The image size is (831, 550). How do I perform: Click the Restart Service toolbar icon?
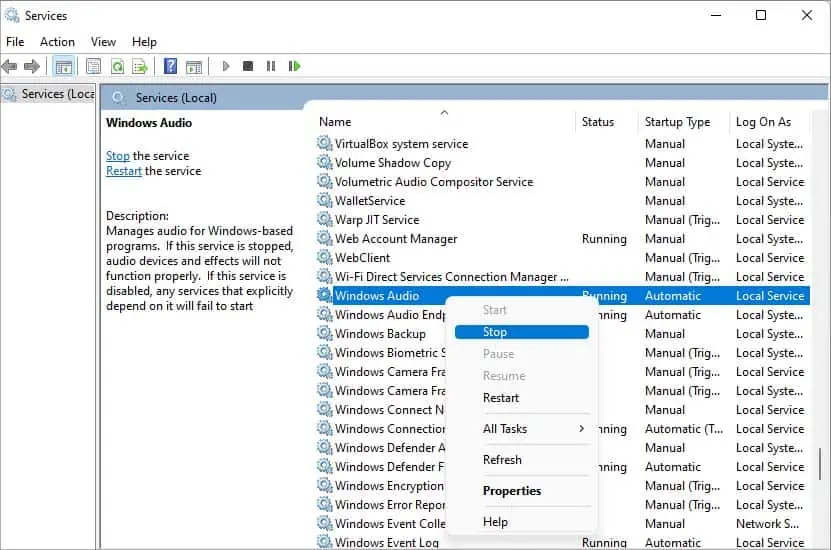(294, 66)
